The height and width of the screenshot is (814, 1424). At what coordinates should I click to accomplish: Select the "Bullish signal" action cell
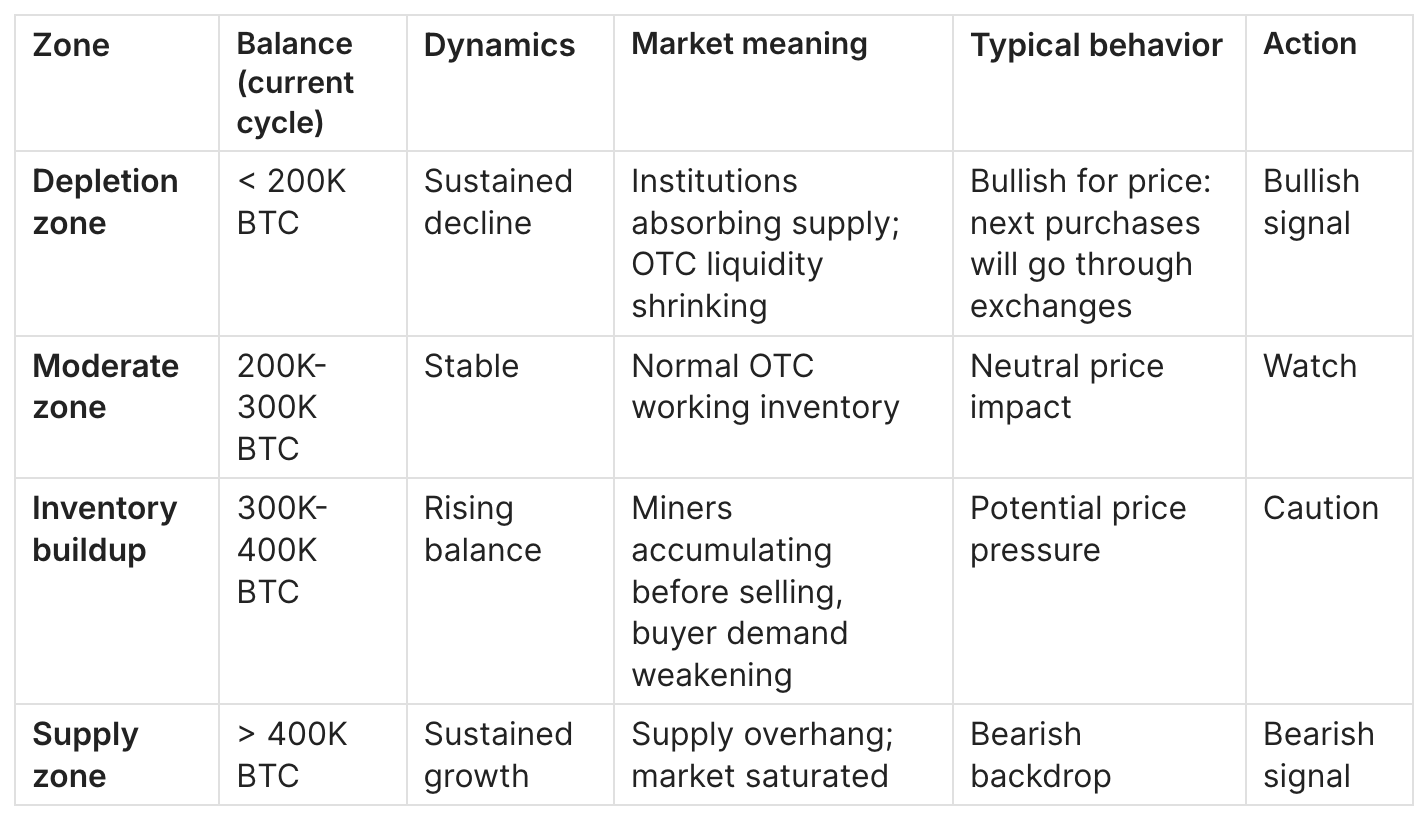point(1311,202)
